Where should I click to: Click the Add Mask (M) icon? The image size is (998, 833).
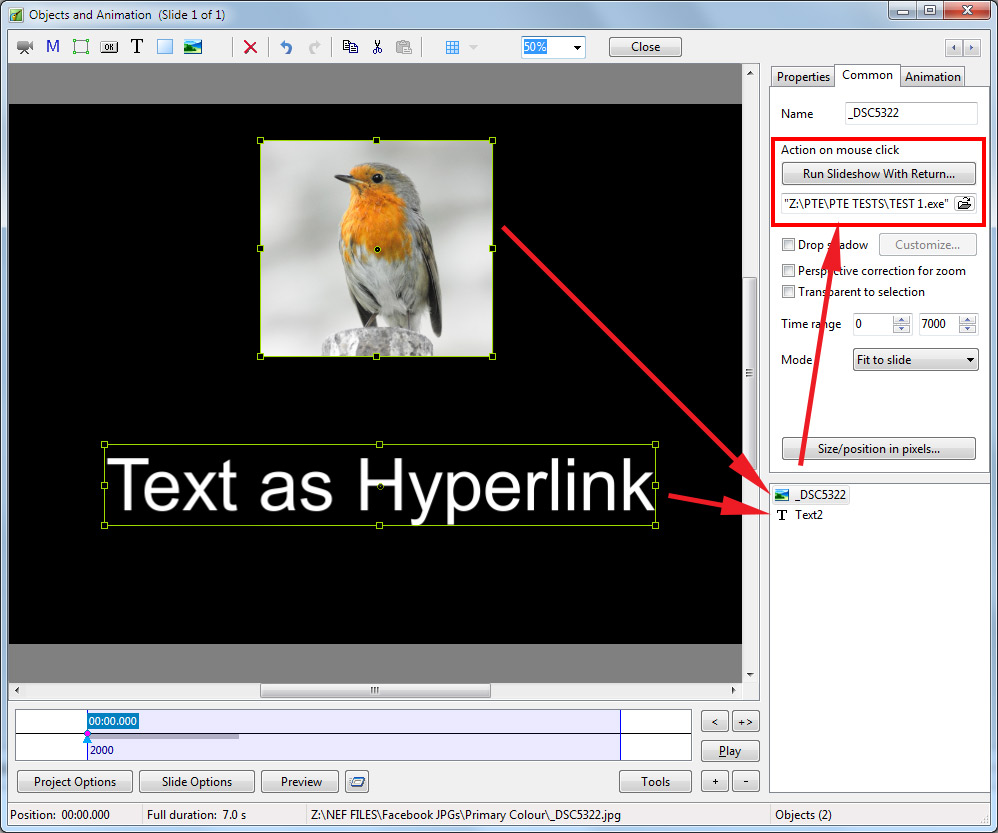coord(52,46)
